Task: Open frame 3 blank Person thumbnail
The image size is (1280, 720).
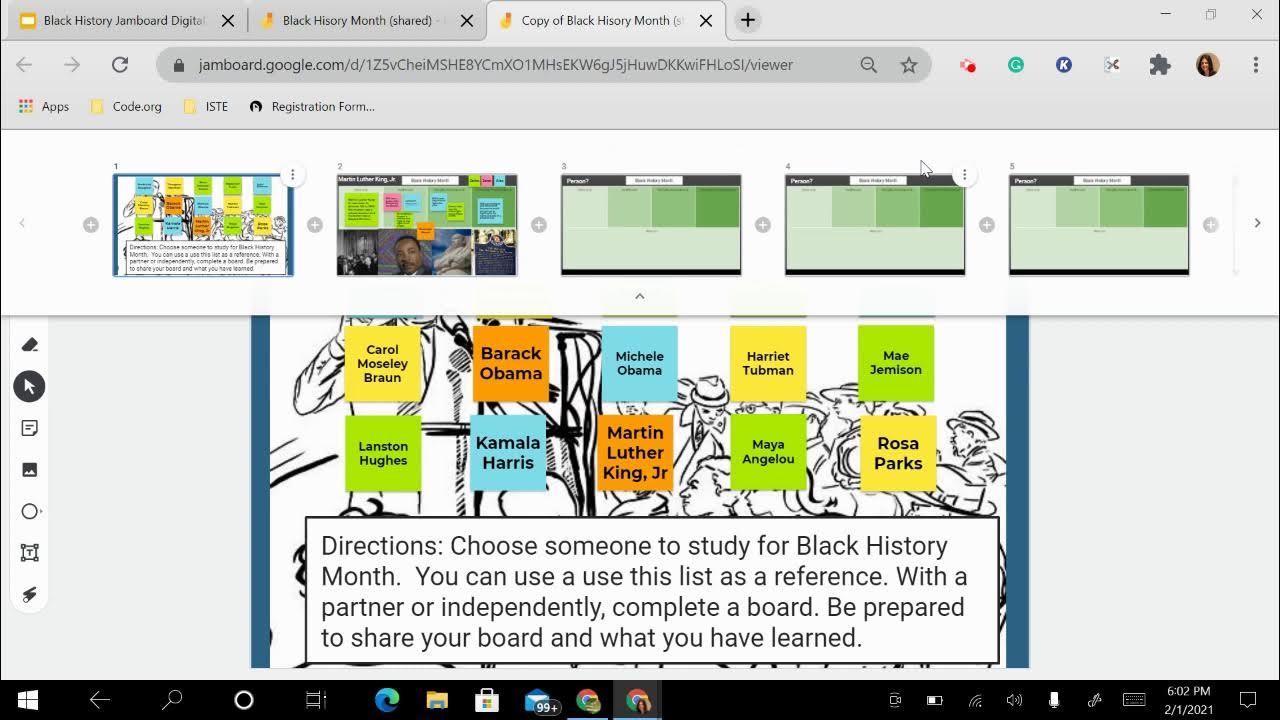Action: (x=651, y=225)
